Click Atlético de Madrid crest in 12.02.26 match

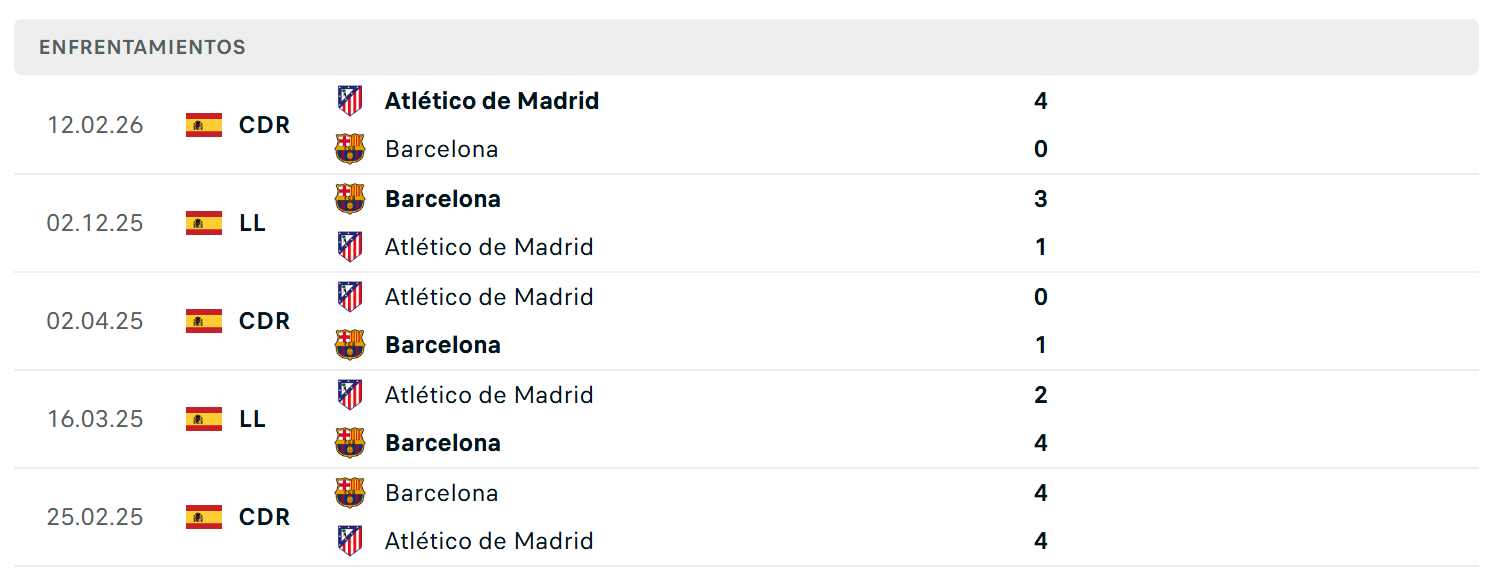[x=349, y=101]
